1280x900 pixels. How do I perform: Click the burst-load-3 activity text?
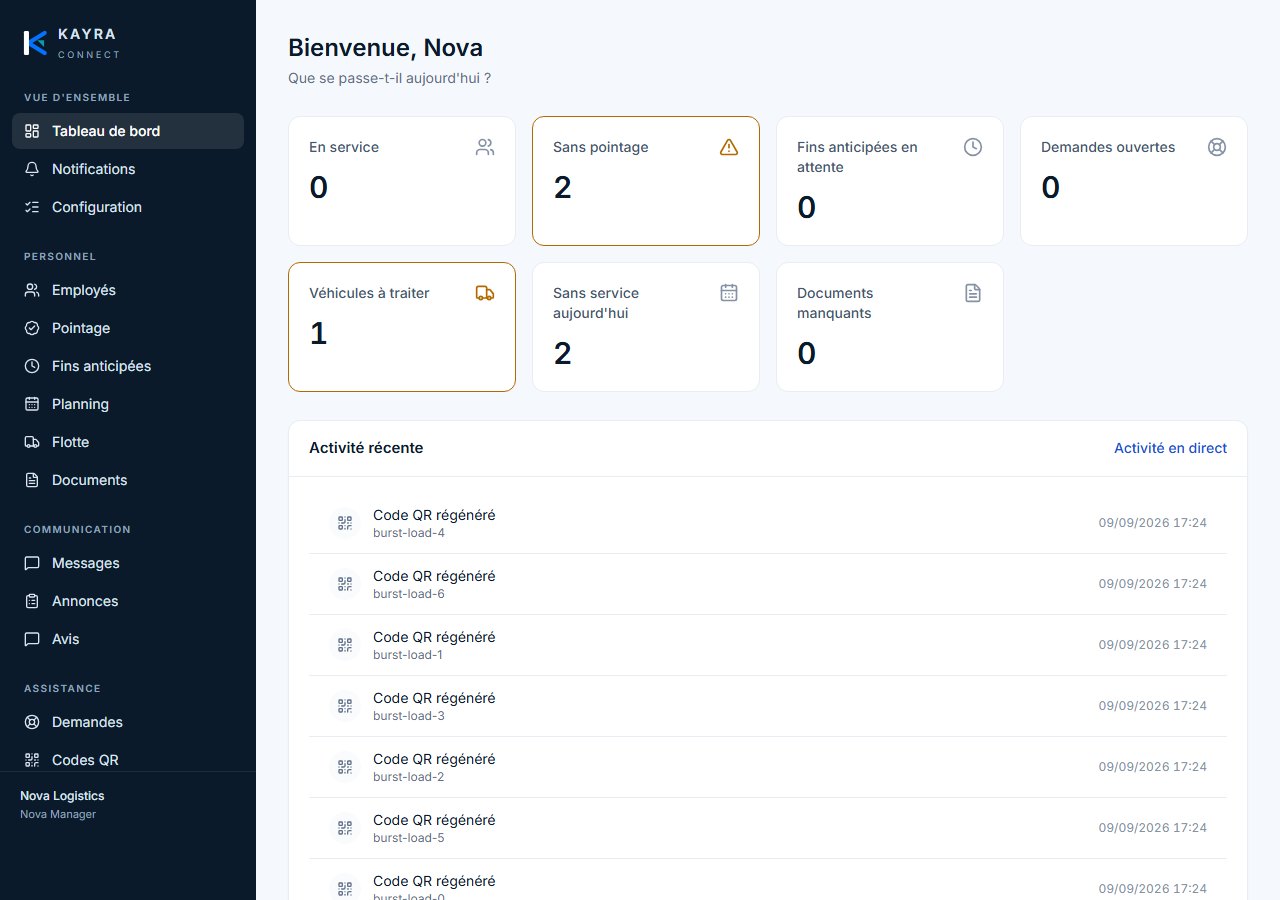point(409,716)
